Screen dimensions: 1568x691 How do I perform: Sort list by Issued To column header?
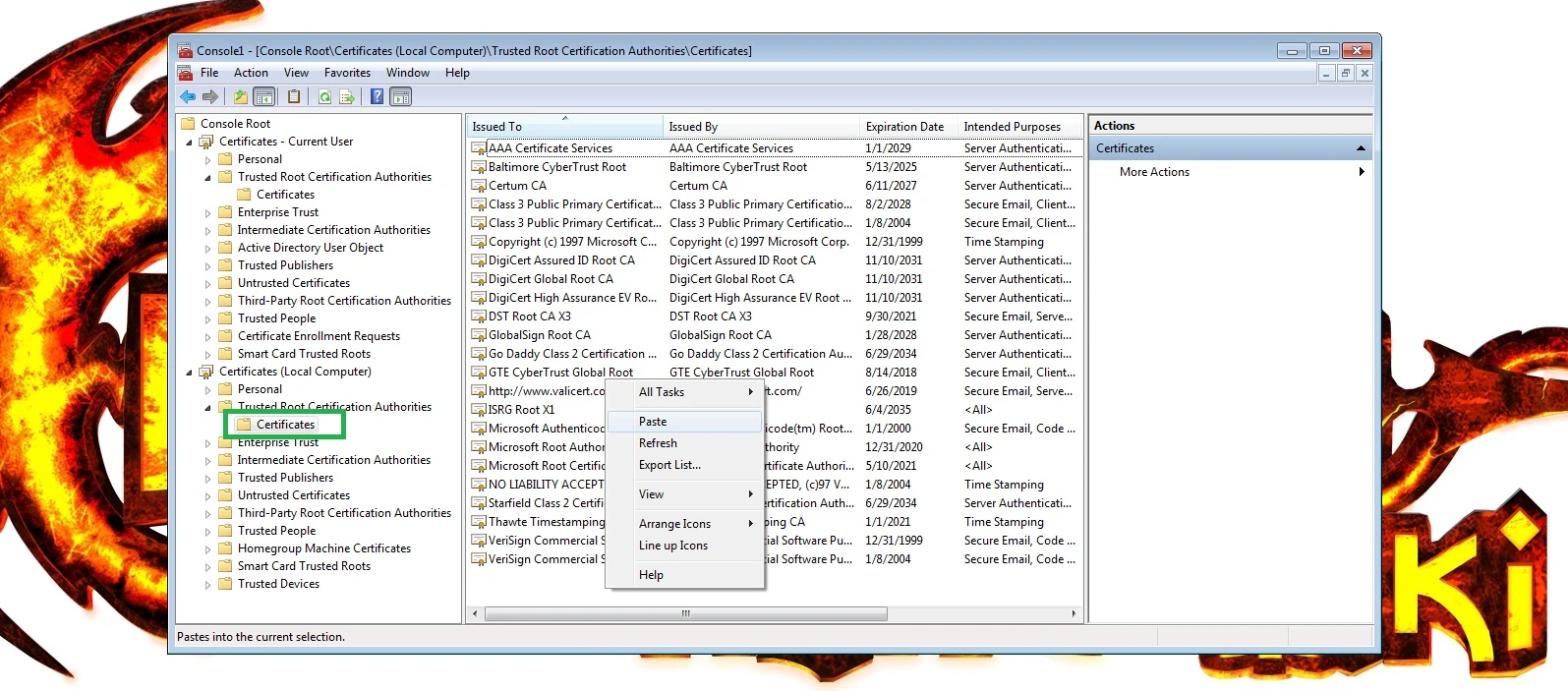[x=564, y=127]
